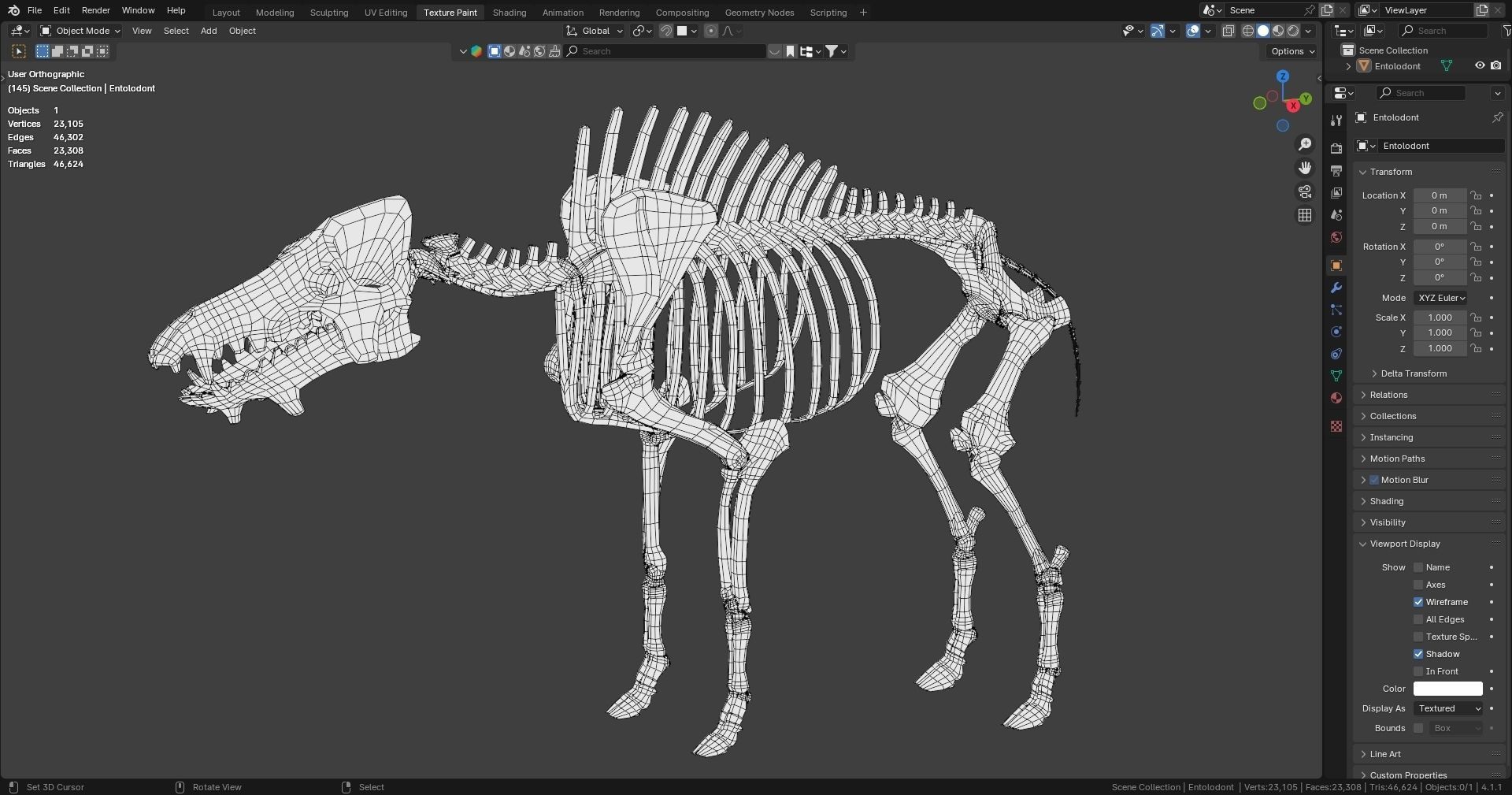Open the viewport Options dropdown

click(1292, 51)
